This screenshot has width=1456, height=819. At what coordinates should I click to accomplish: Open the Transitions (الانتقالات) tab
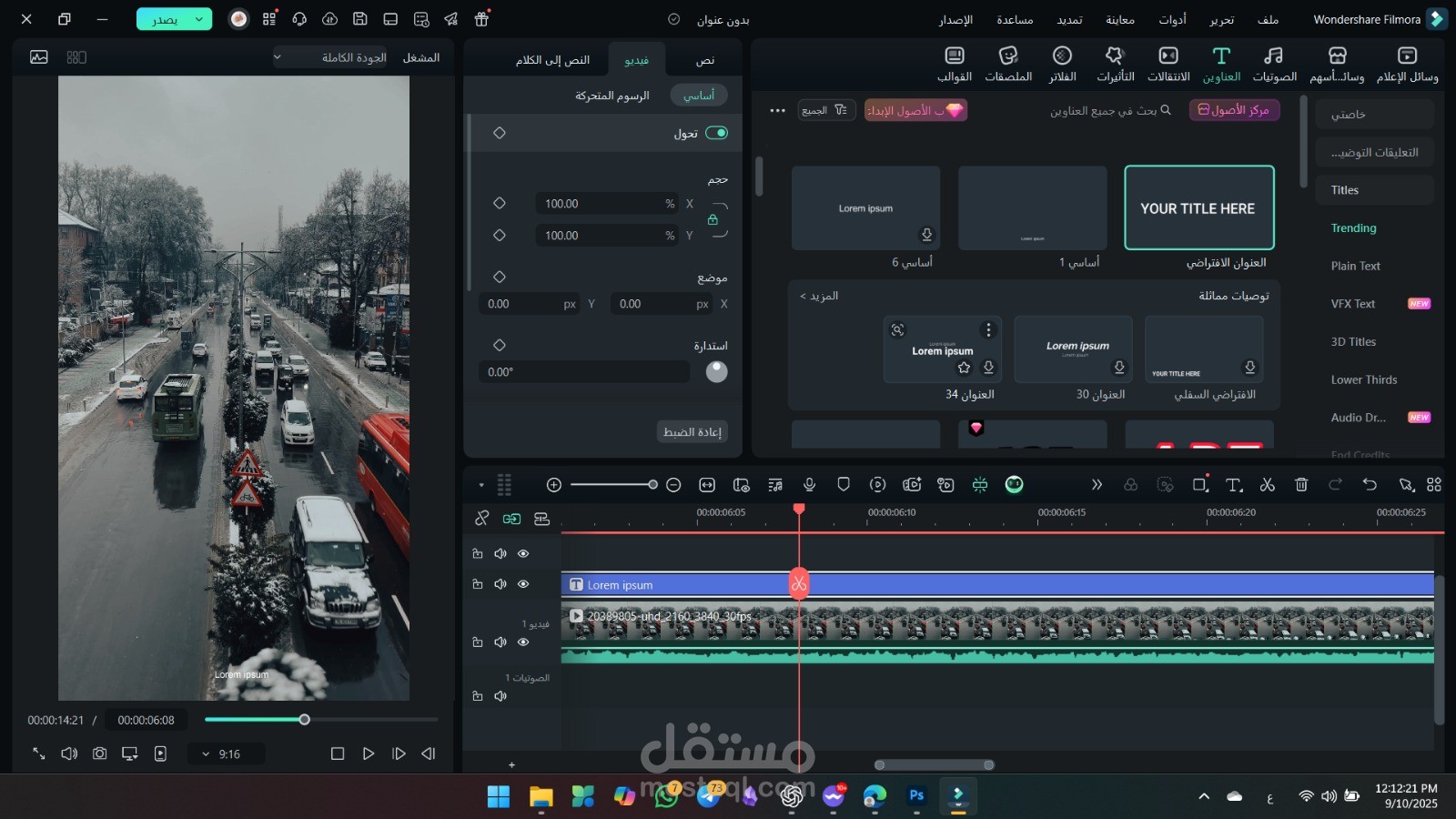pos(1168,65)
